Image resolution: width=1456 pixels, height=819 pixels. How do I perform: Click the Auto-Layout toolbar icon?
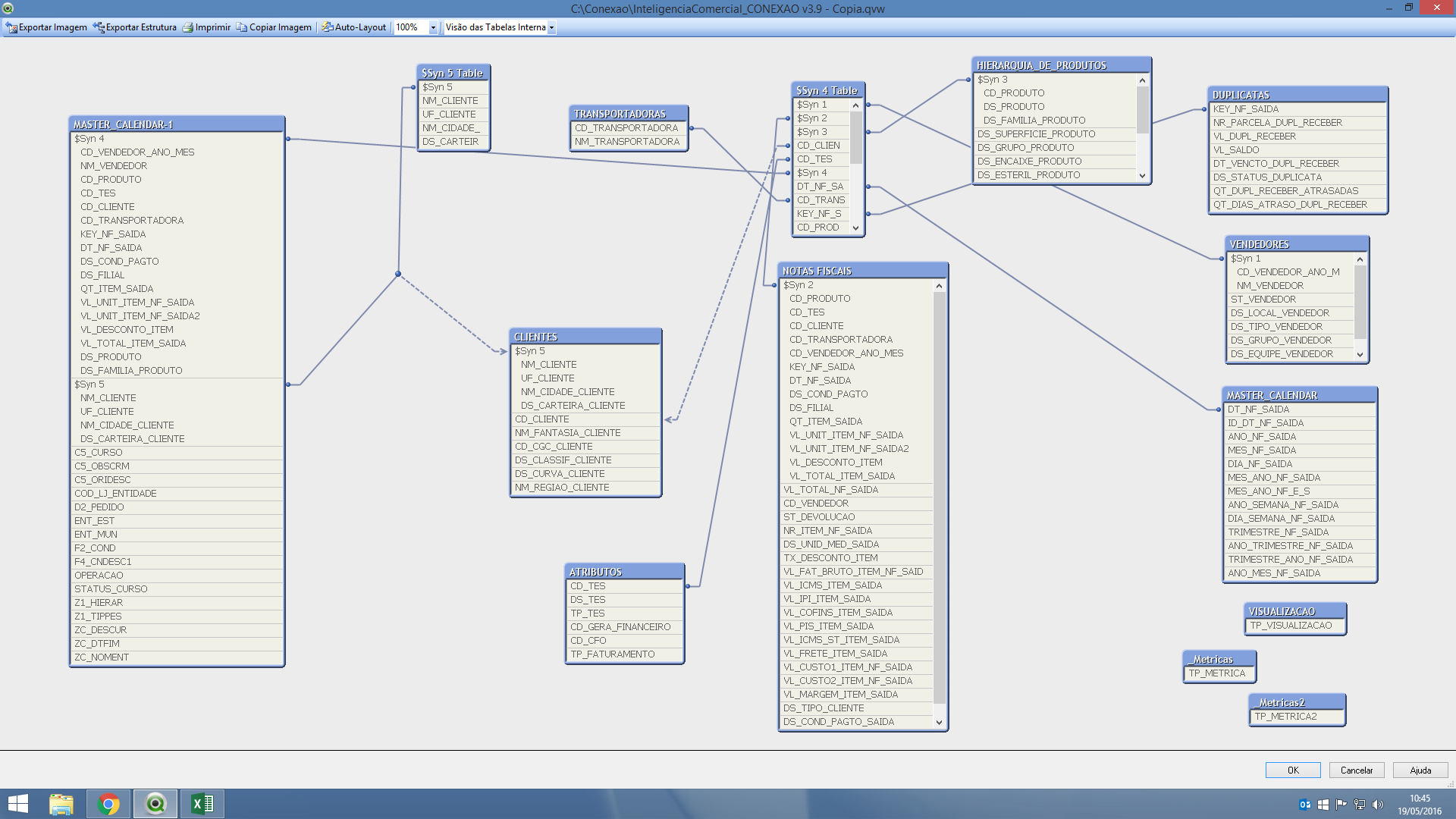pos(328,27)
